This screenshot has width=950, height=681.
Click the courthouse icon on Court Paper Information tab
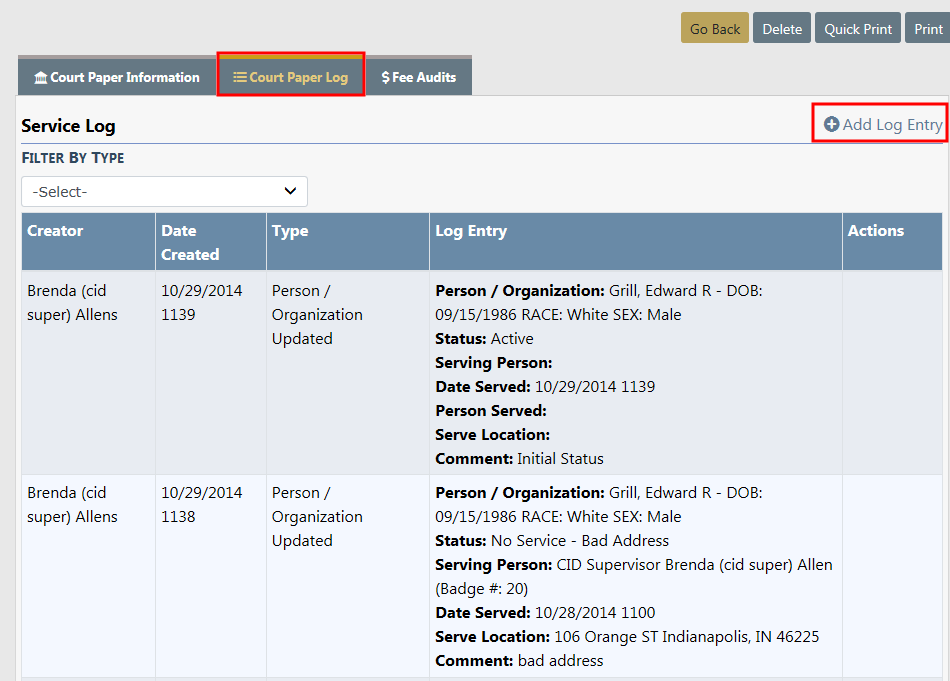pos(40,78)
